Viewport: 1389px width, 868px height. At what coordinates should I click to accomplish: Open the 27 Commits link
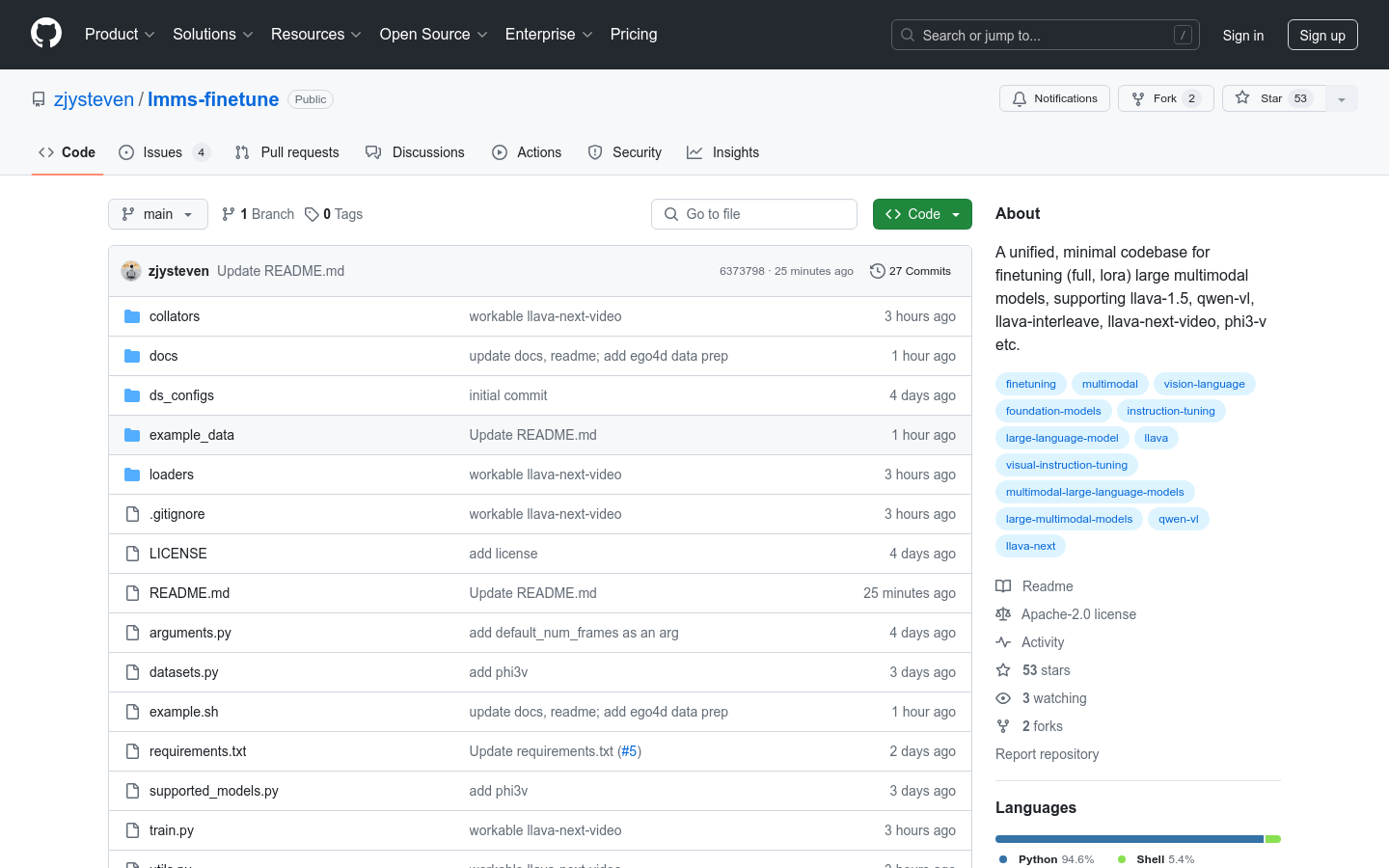[x=911, y=271]
